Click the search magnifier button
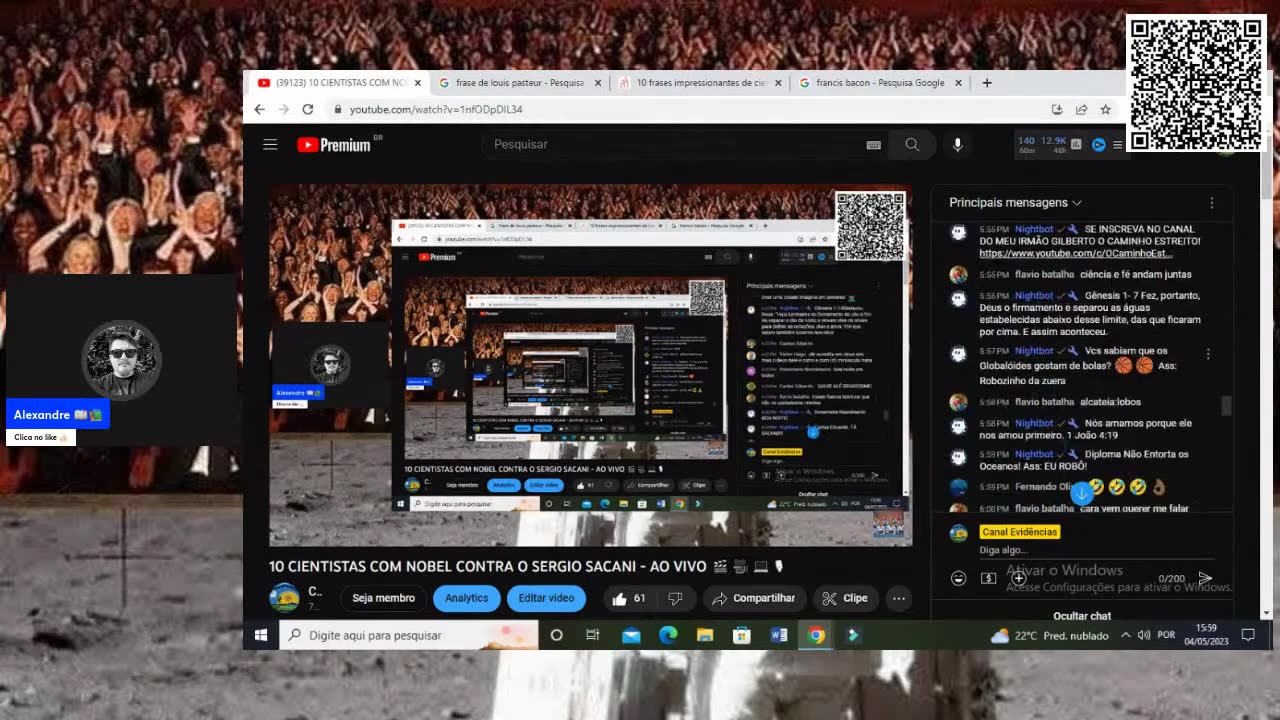 click(x=912, y=145)
